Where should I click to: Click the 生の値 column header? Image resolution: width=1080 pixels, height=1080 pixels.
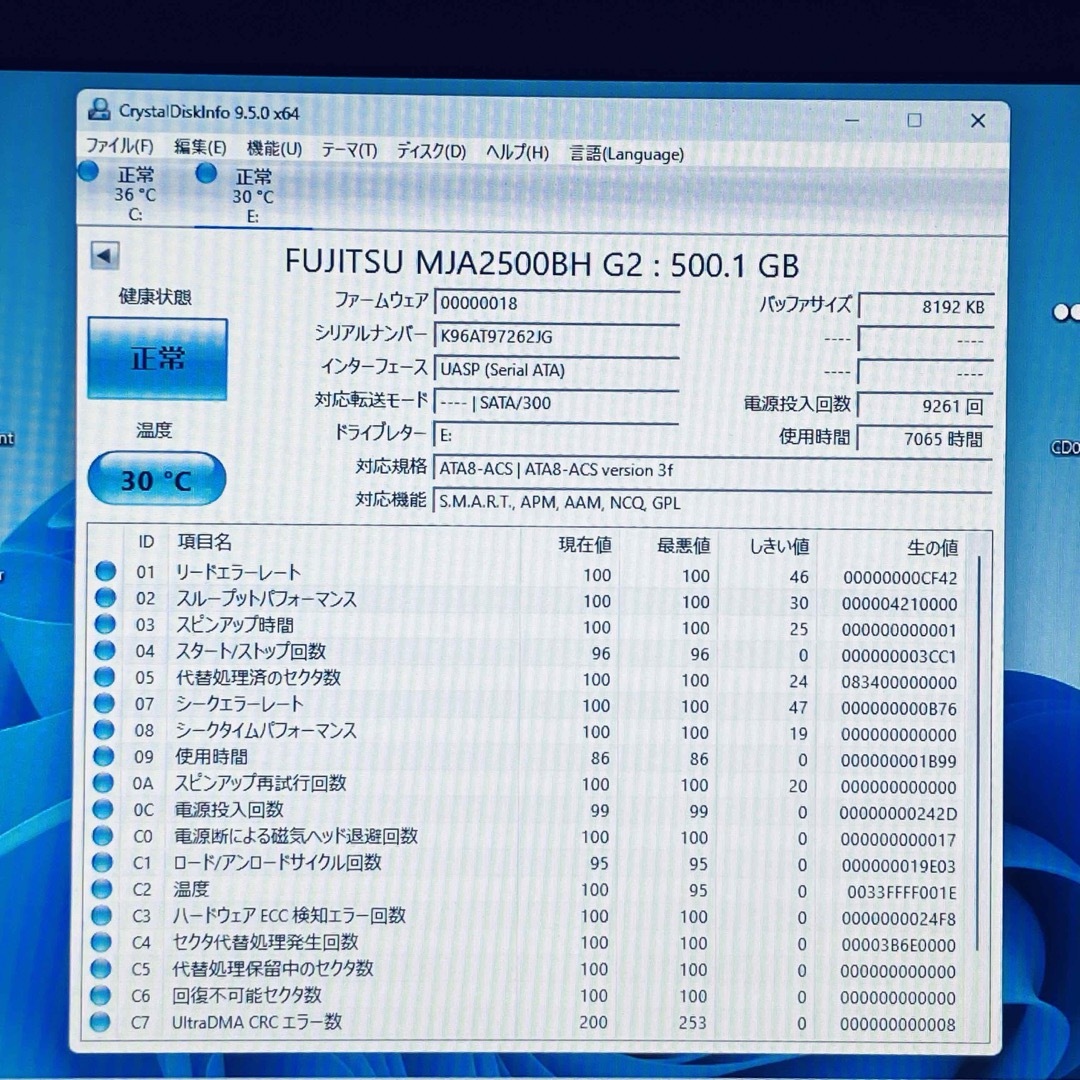(933, 548)
